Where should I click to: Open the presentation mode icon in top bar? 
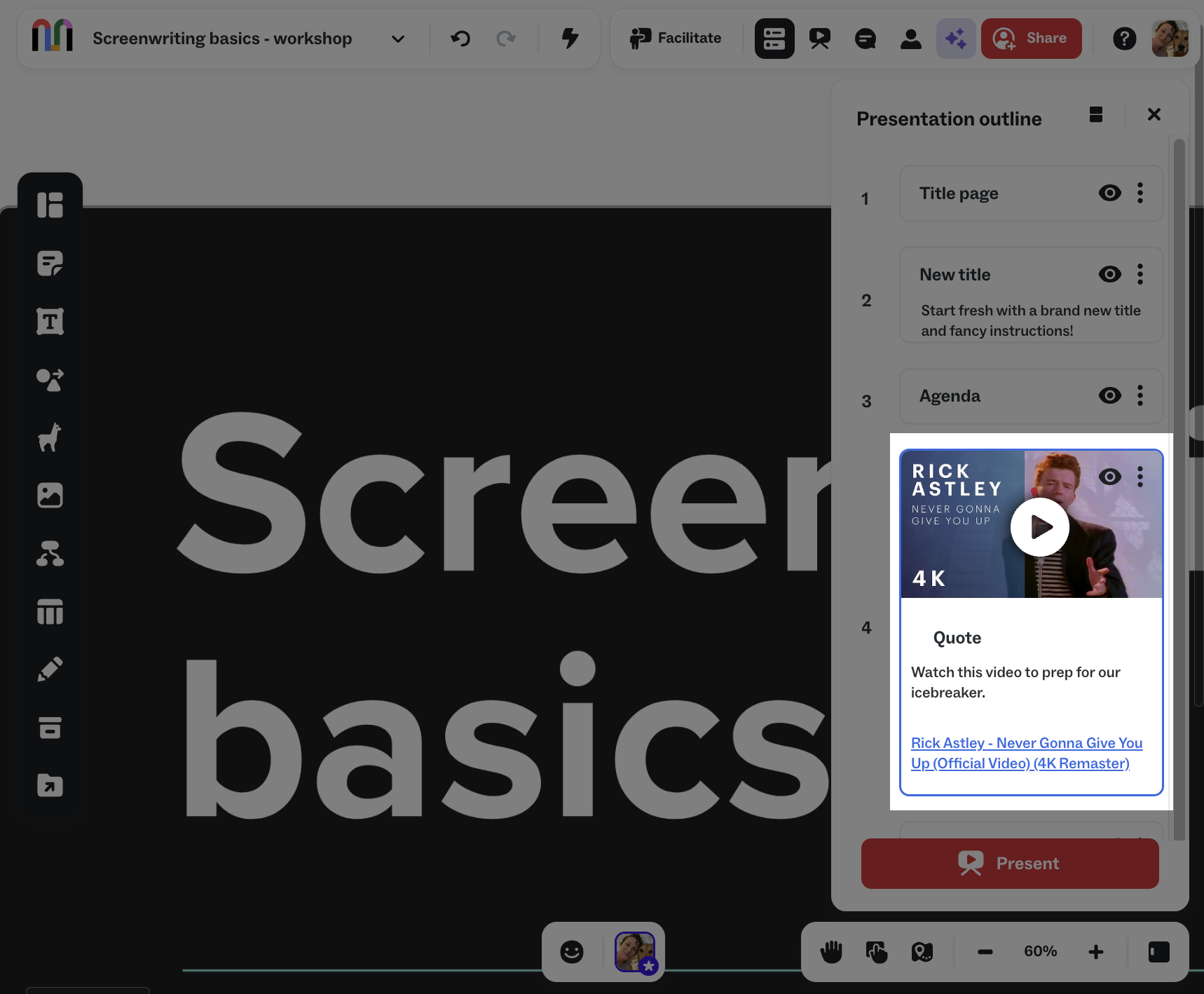[x=820, y=39]
